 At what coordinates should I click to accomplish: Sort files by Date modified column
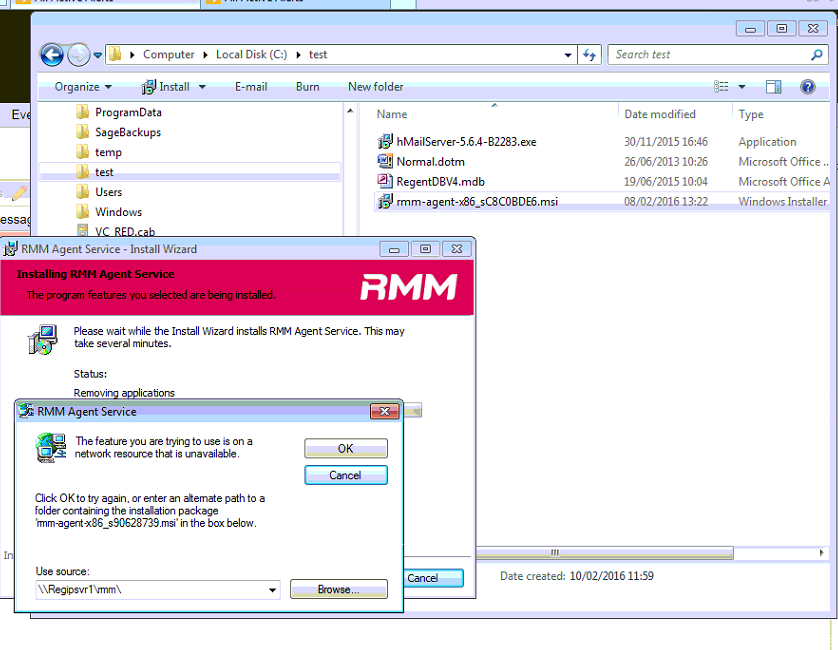coord(660,114)
